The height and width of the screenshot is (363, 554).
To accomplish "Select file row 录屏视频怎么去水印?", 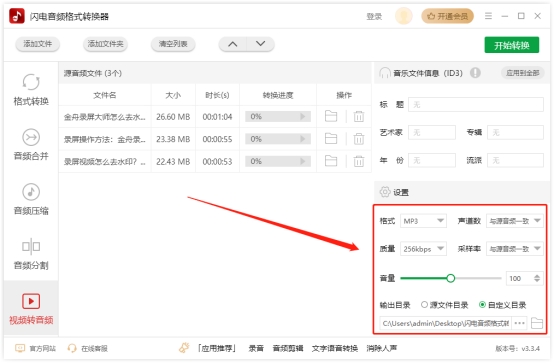I will 215,161.
